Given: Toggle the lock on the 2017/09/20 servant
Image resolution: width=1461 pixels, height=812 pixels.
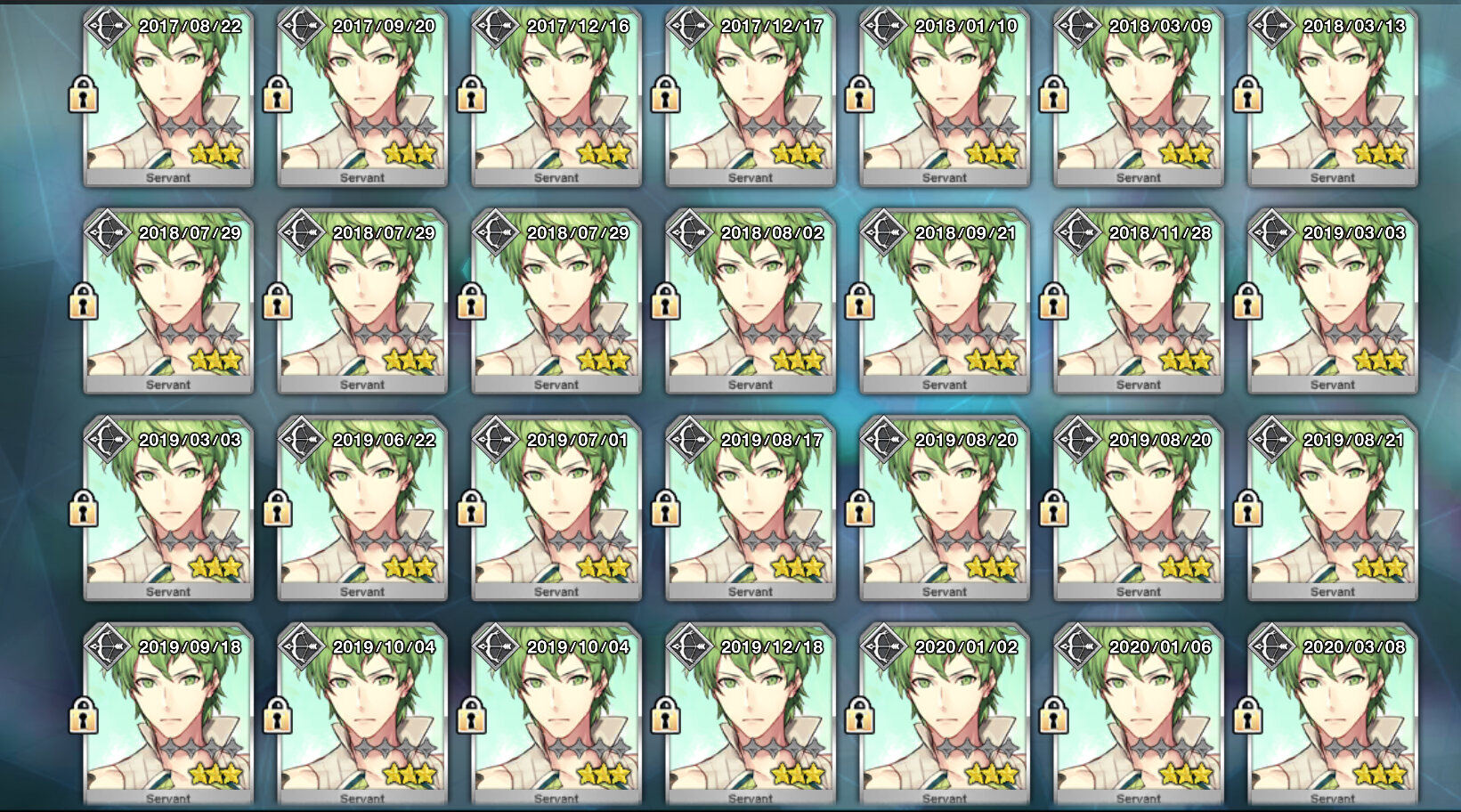Looking at the screenshot, I should tap(278, 94).
